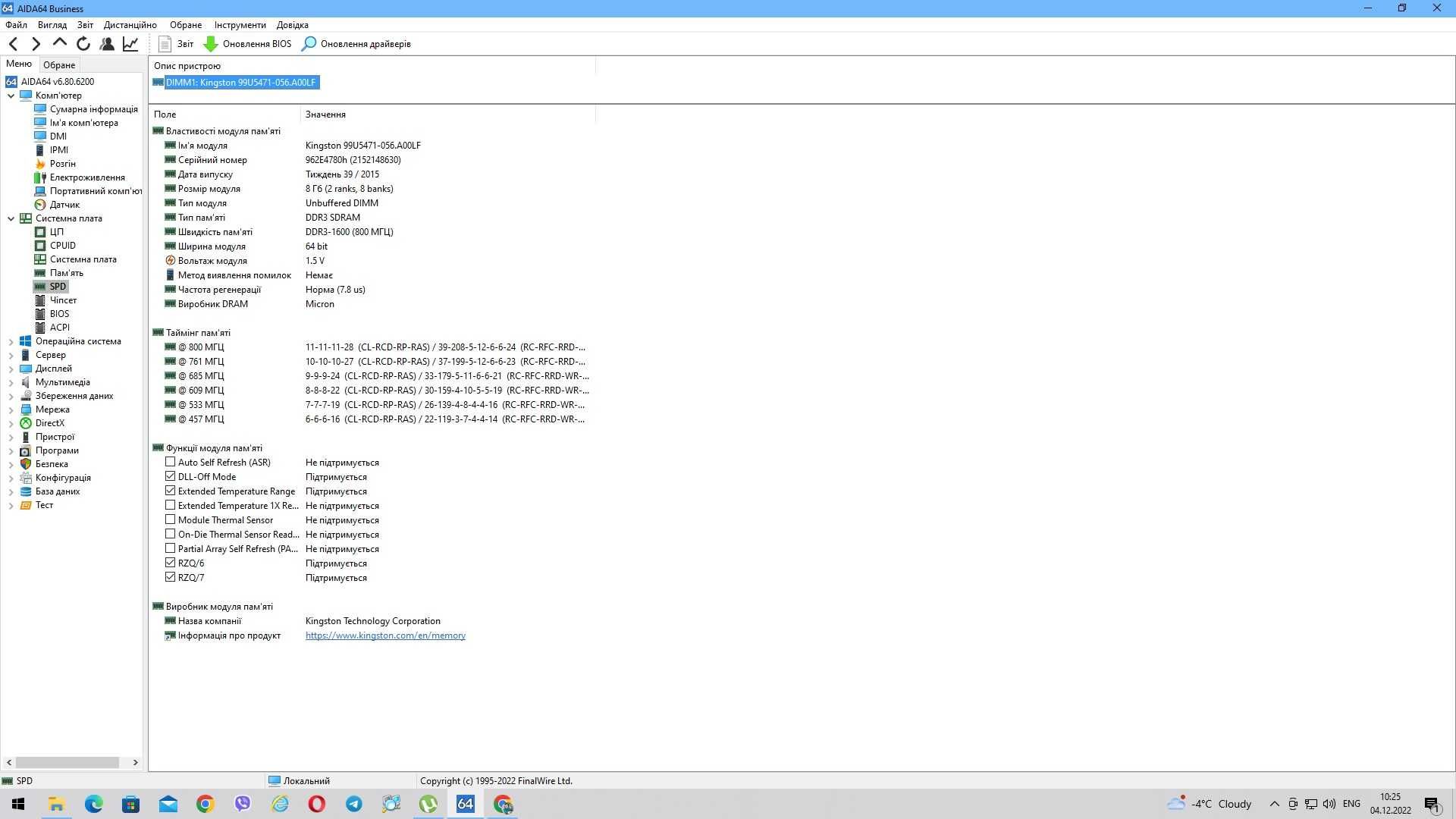The height and width of the screenshot is (819, 1456).
Task: Click the Favorites/Bookmarks icon in toolbar
Action: click(108, 43)
